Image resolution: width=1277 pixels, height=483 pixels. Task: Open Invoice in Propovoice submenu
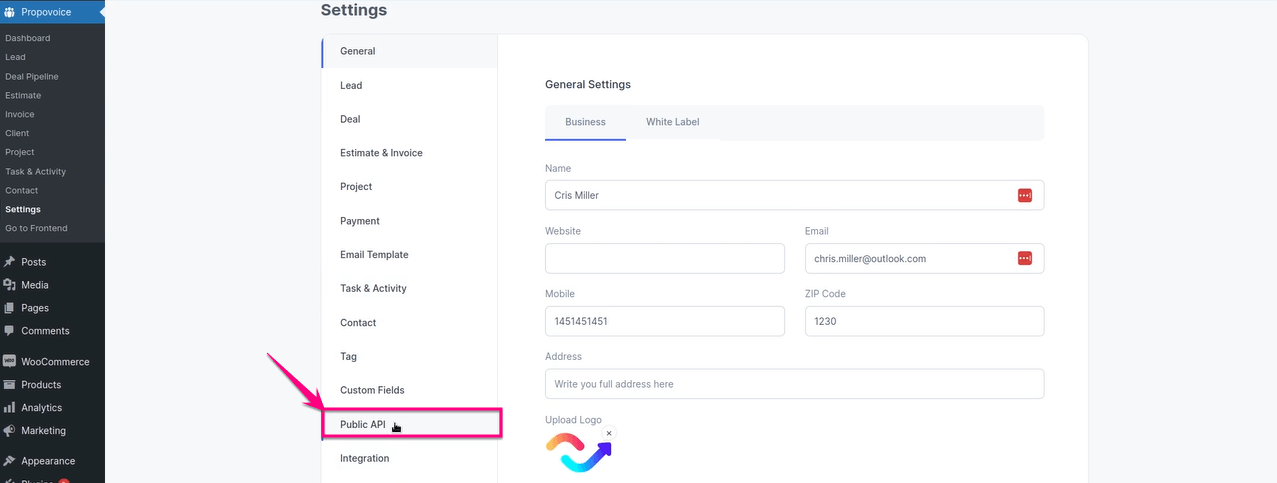coord(20,114)
